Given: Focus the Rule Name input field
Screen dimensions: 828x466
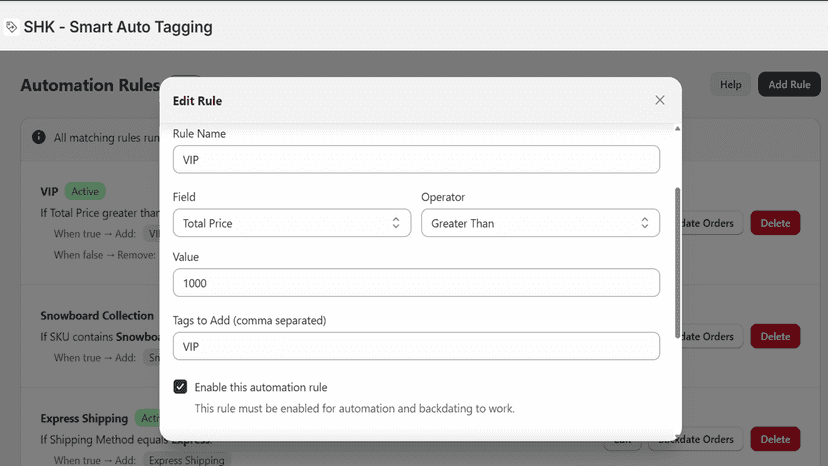Looking at the screenshot, I should [416, 160].
